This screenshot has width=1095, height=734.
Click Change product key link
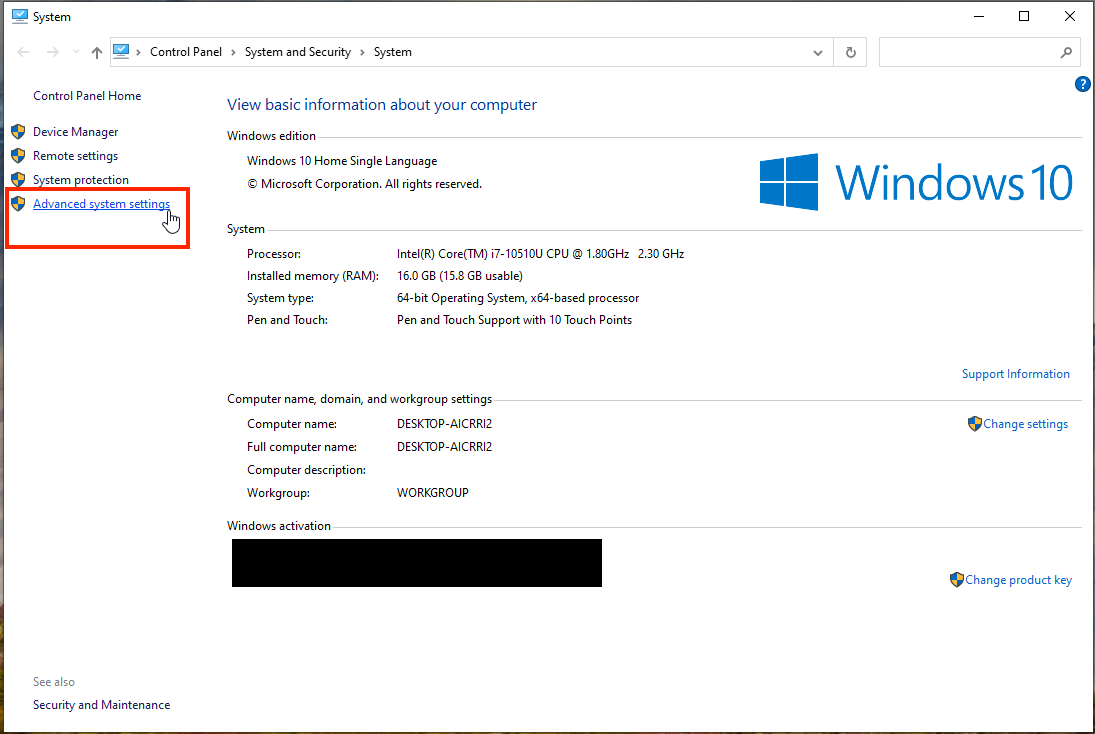[x=1018, y=580]
